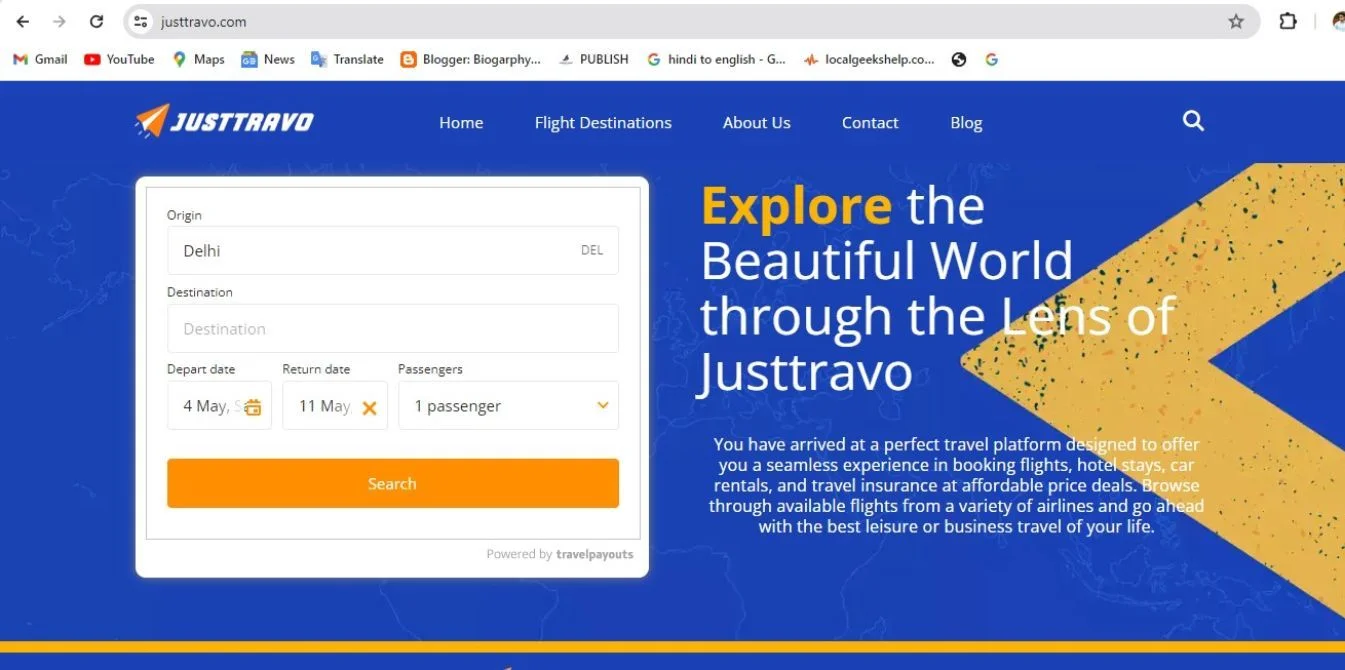Viewport: 1345px width, 670px height.
Task: Open the Blog menu item
Action: [x=966, y=123]
